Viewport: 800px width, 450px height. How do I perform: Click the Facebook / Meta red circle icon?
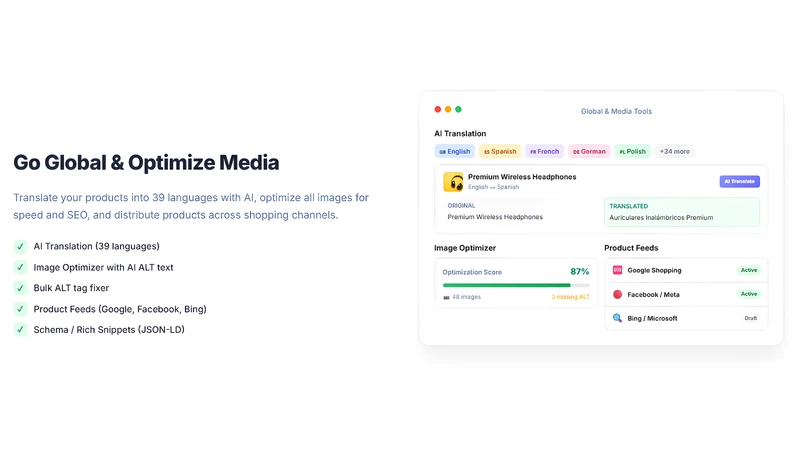(x=617, y=294)
